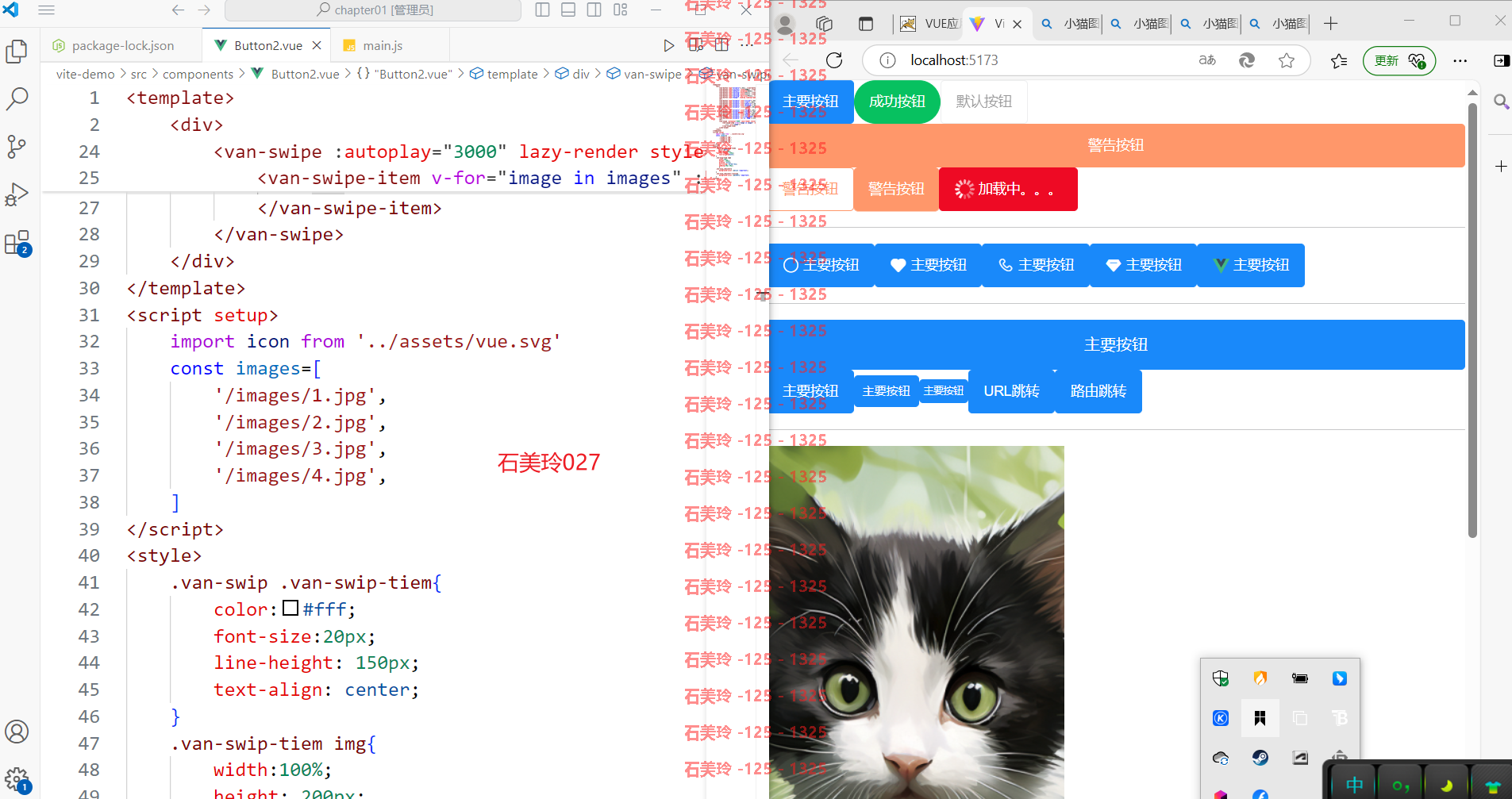This screenshot has width=1512, height=799.
Task: Expand the div breadcrumb
Action: 572,74
